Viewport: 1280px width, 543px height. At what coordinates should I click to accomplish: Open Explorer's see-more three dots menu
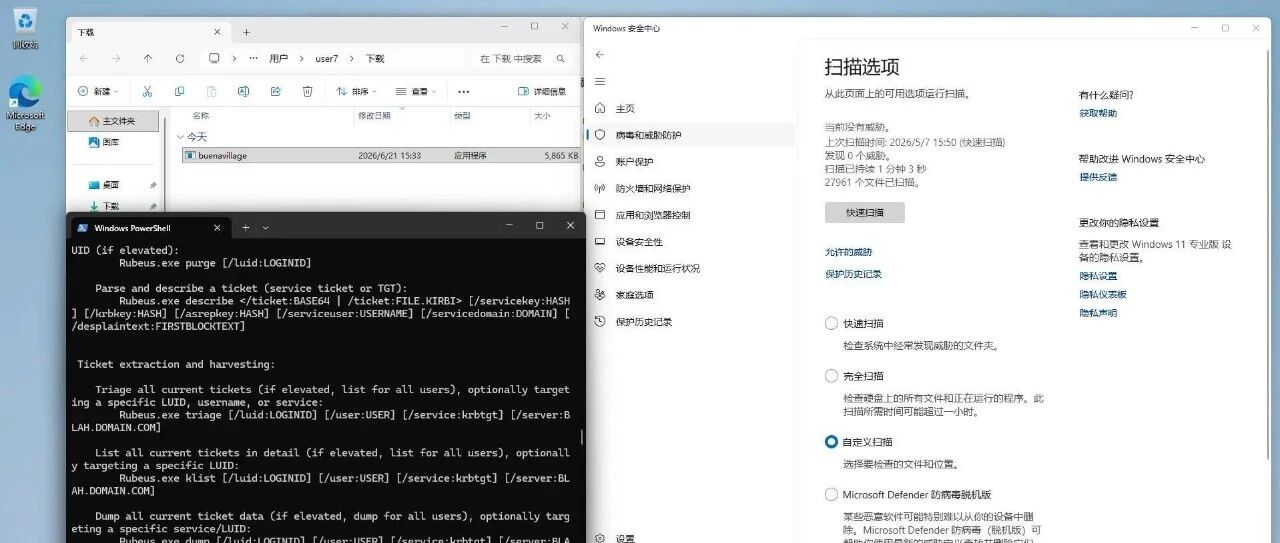[463, 91]
